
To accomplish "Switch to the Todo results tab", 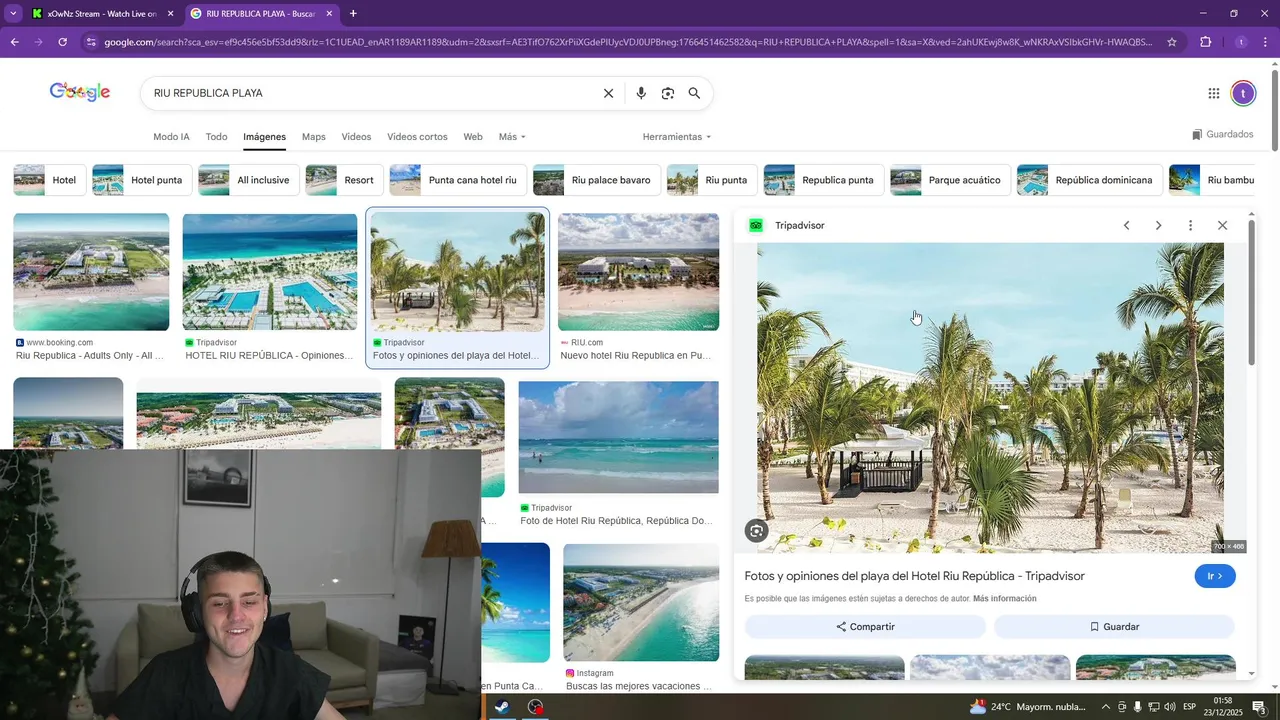I will 216,136.
